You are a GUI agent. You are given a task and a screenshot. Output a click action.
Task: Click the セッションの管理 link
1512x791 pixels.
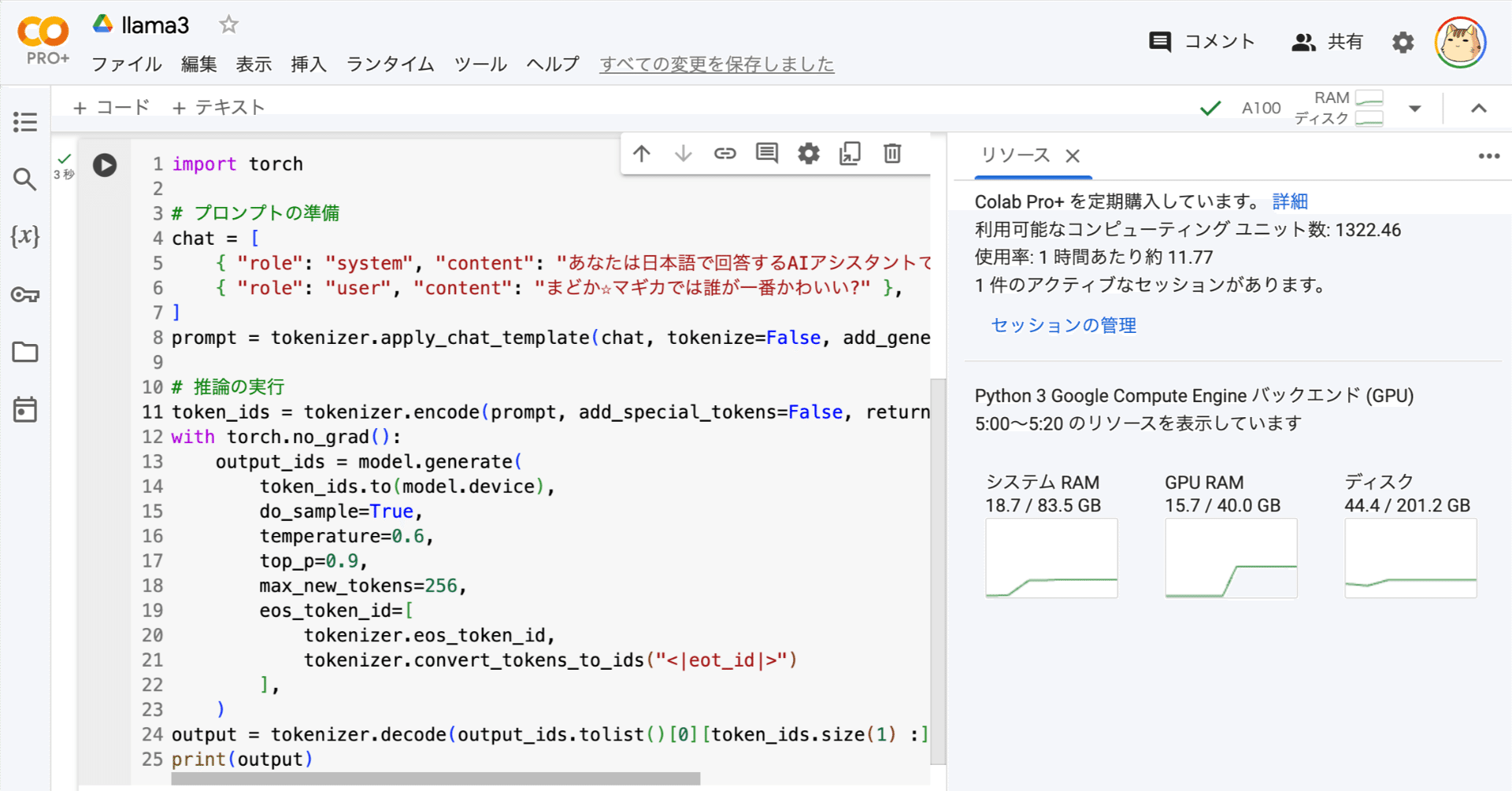coord(1063,325)
